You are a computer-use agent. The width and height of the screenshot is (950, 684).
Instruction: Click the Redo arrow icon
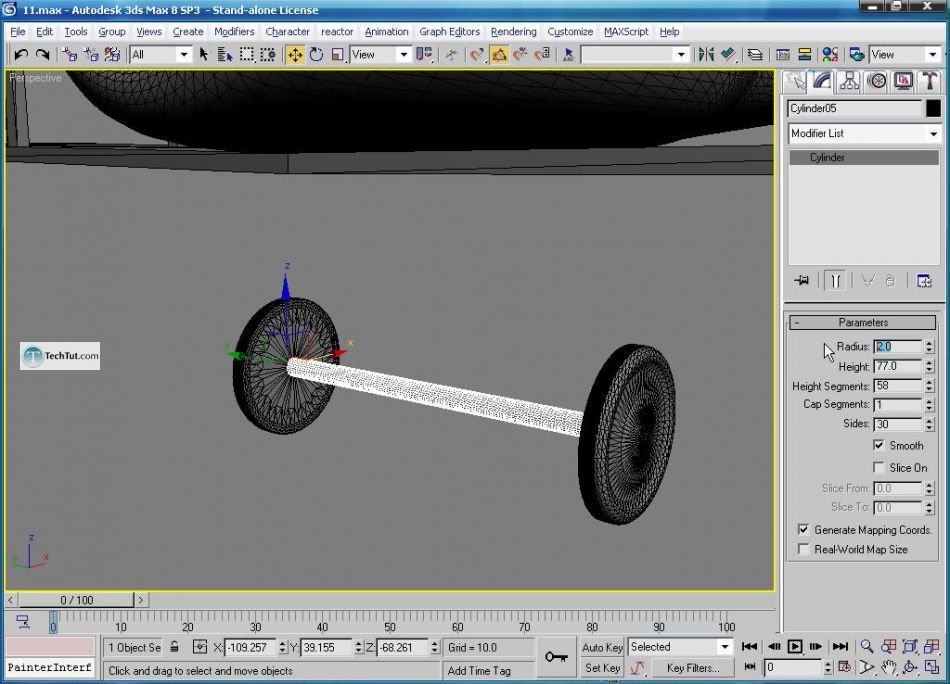pos(42,55)
